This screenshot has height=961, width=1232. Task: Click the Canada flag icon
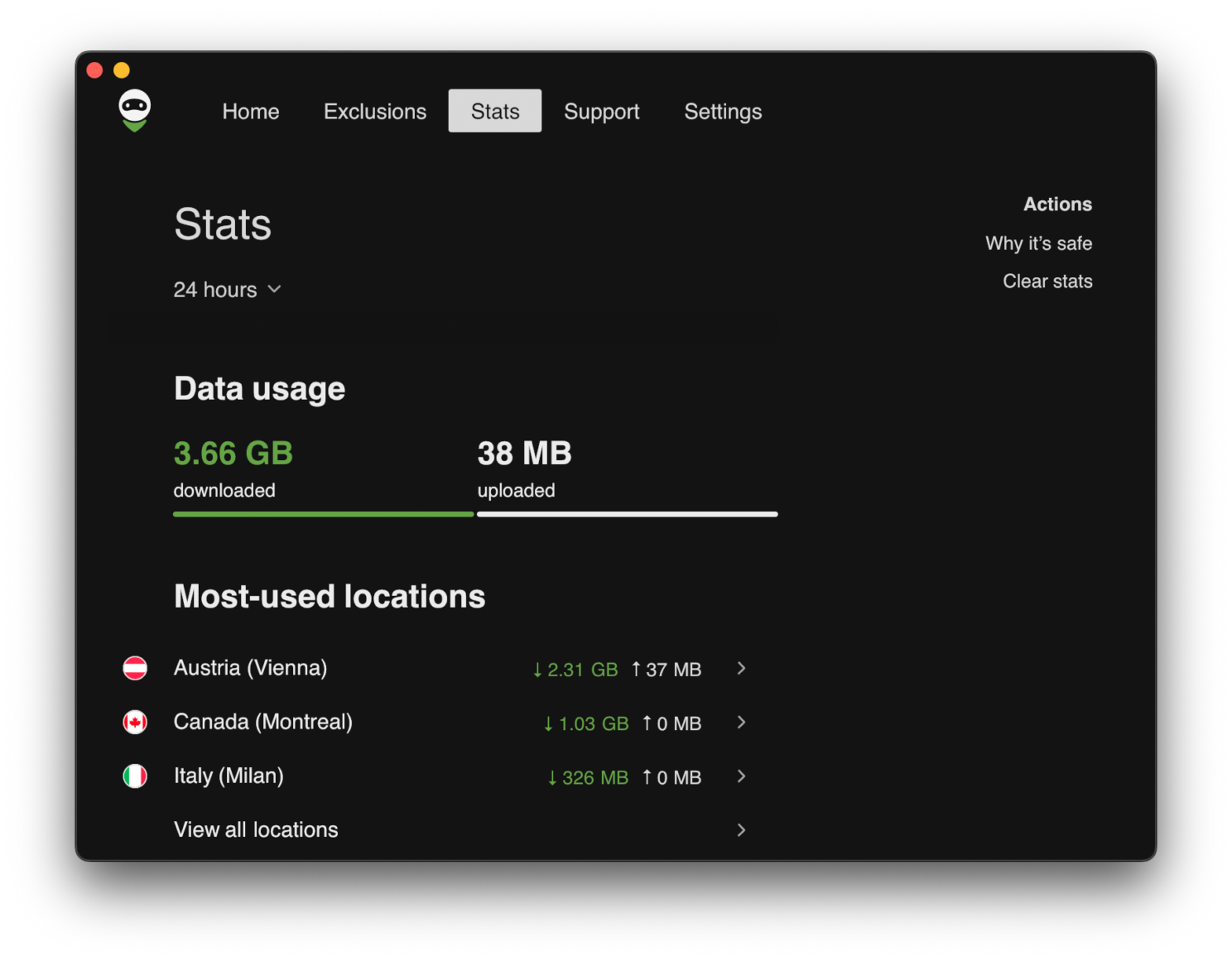tap(135, 723)
